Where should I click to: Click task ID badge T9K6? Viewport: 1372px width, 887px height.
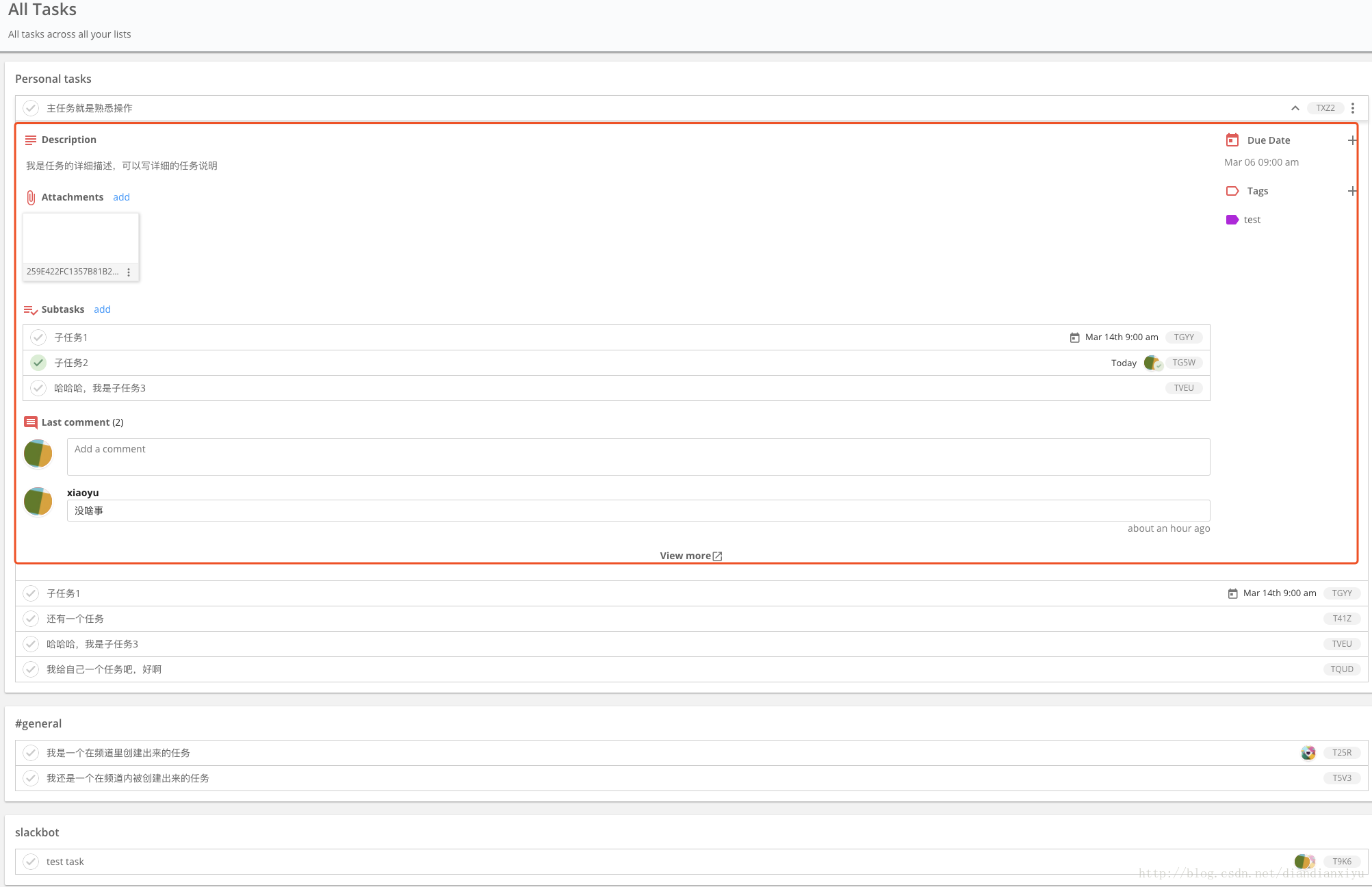(x=1342, y=862)
